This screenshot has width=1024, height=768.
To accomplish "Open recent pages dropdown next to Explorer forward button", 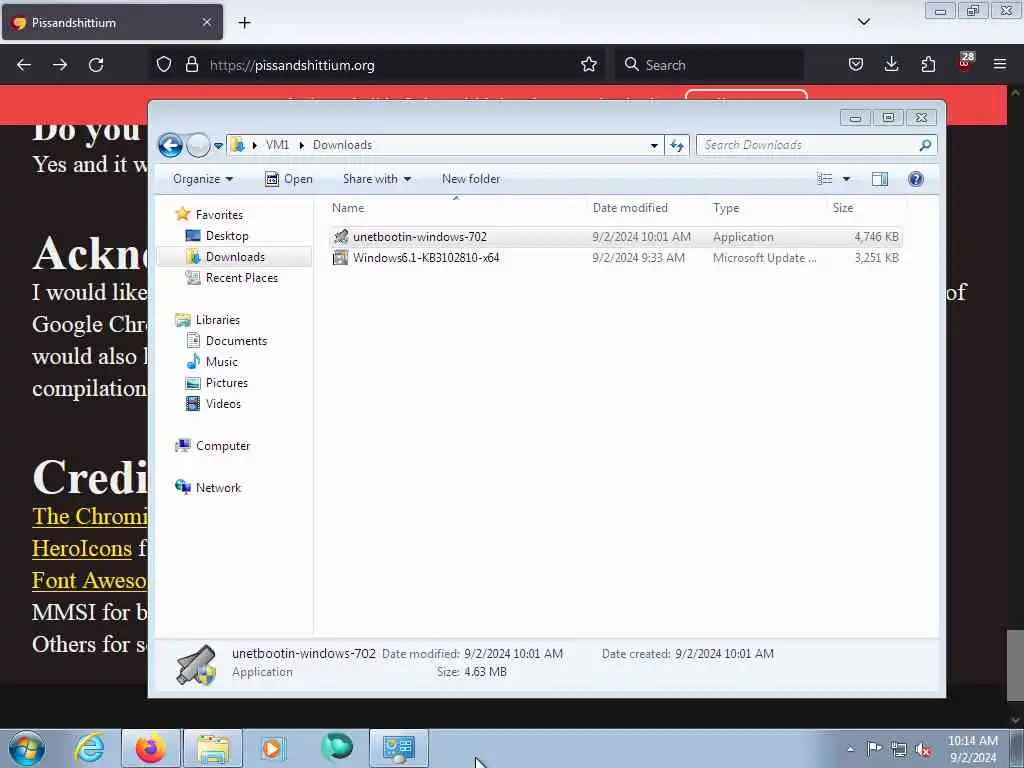I will pyautogui.click(x=218, y=146).
